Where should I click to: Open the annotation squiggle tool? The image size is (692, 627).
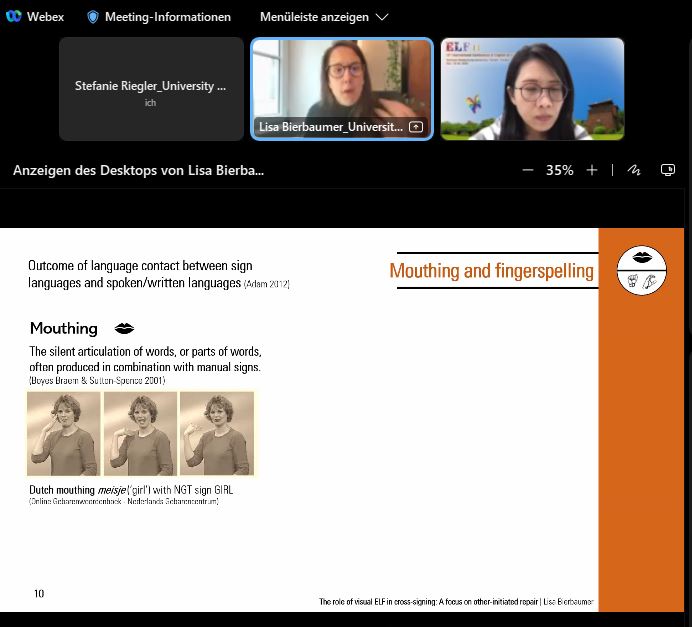pos(634,170)
